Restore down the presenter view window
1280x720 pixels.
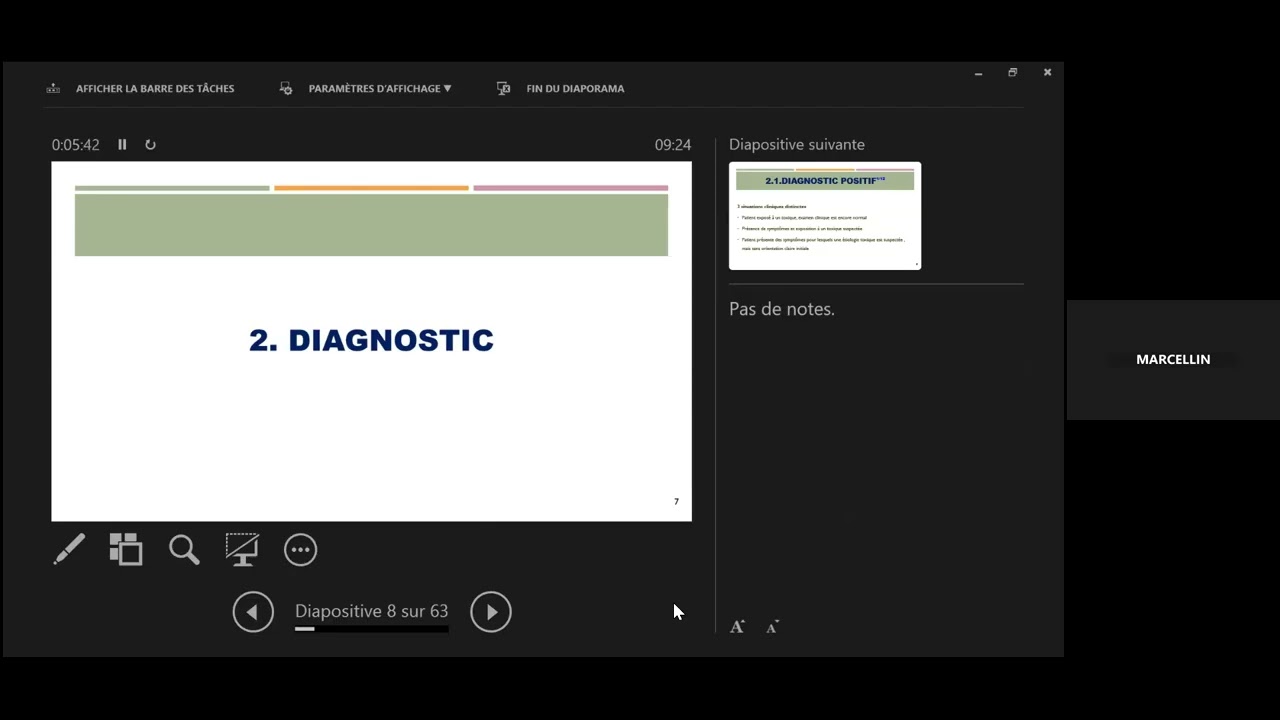click(1012, 72)
